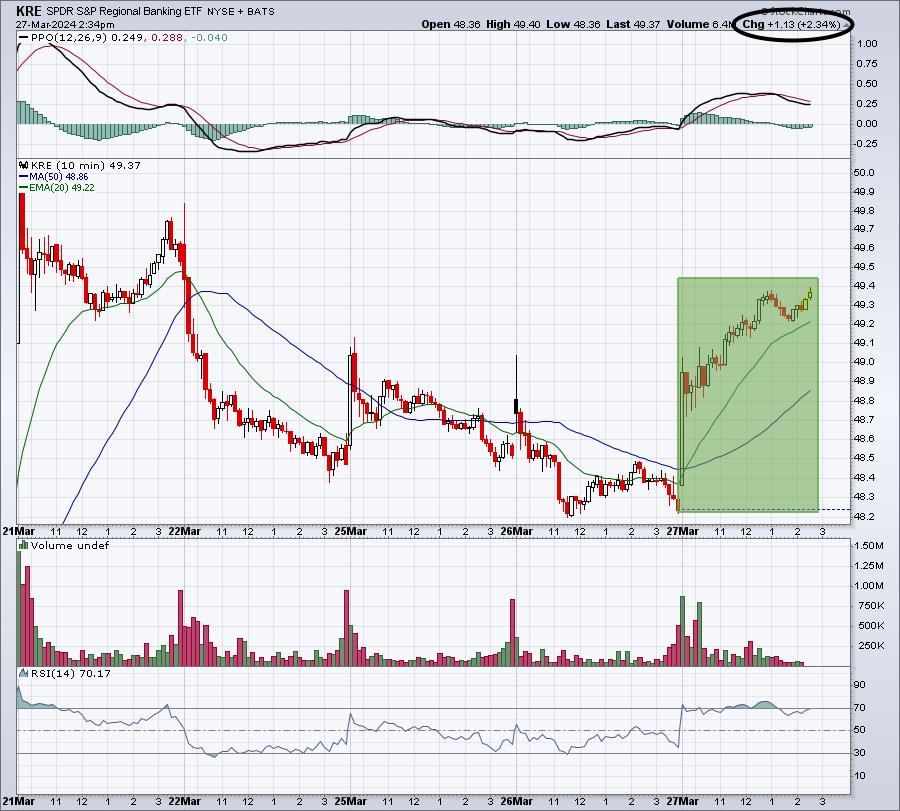This screenshot has width=900, height=811.
Task: Click the line icon beside RSI(14) 70.17
Action: click(24, 673)
